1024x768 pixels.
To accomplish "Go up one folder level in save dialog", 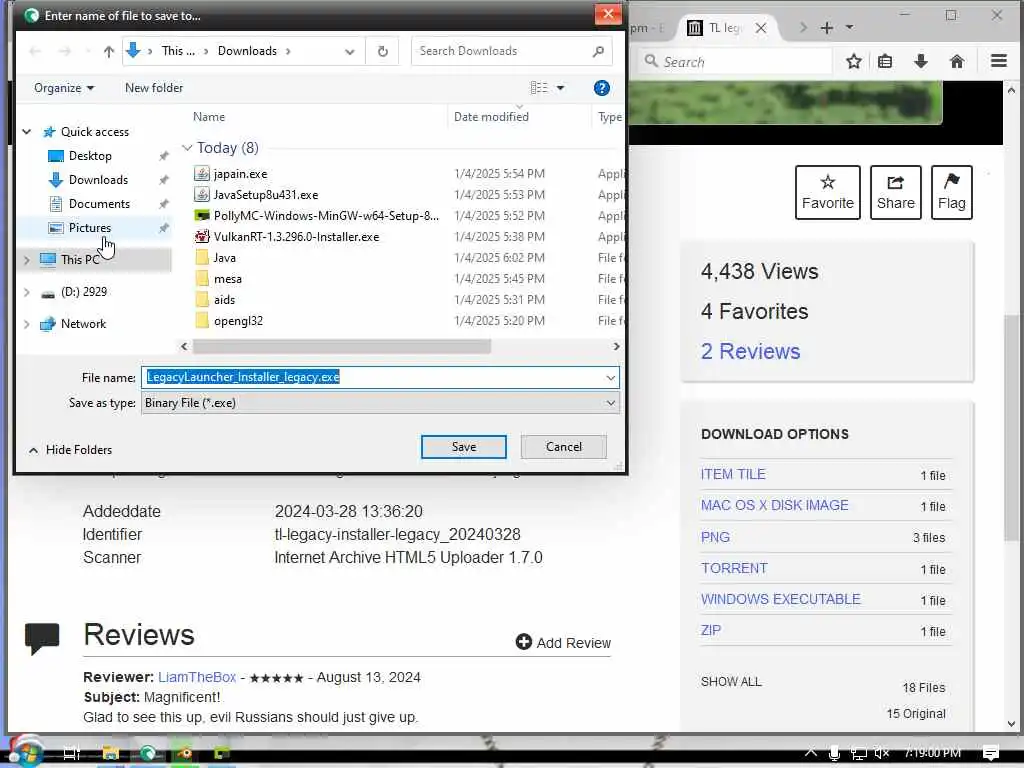I will coord(108,52).
